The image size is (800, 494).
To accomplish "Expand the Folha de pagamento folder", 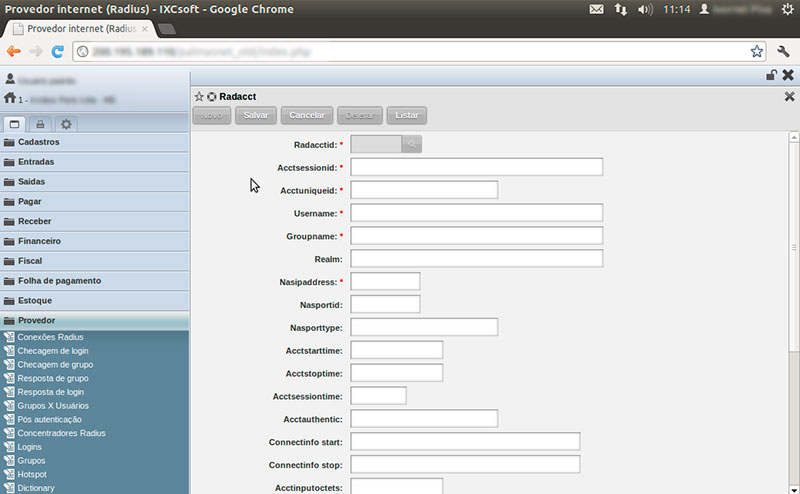I will (94, 281).
